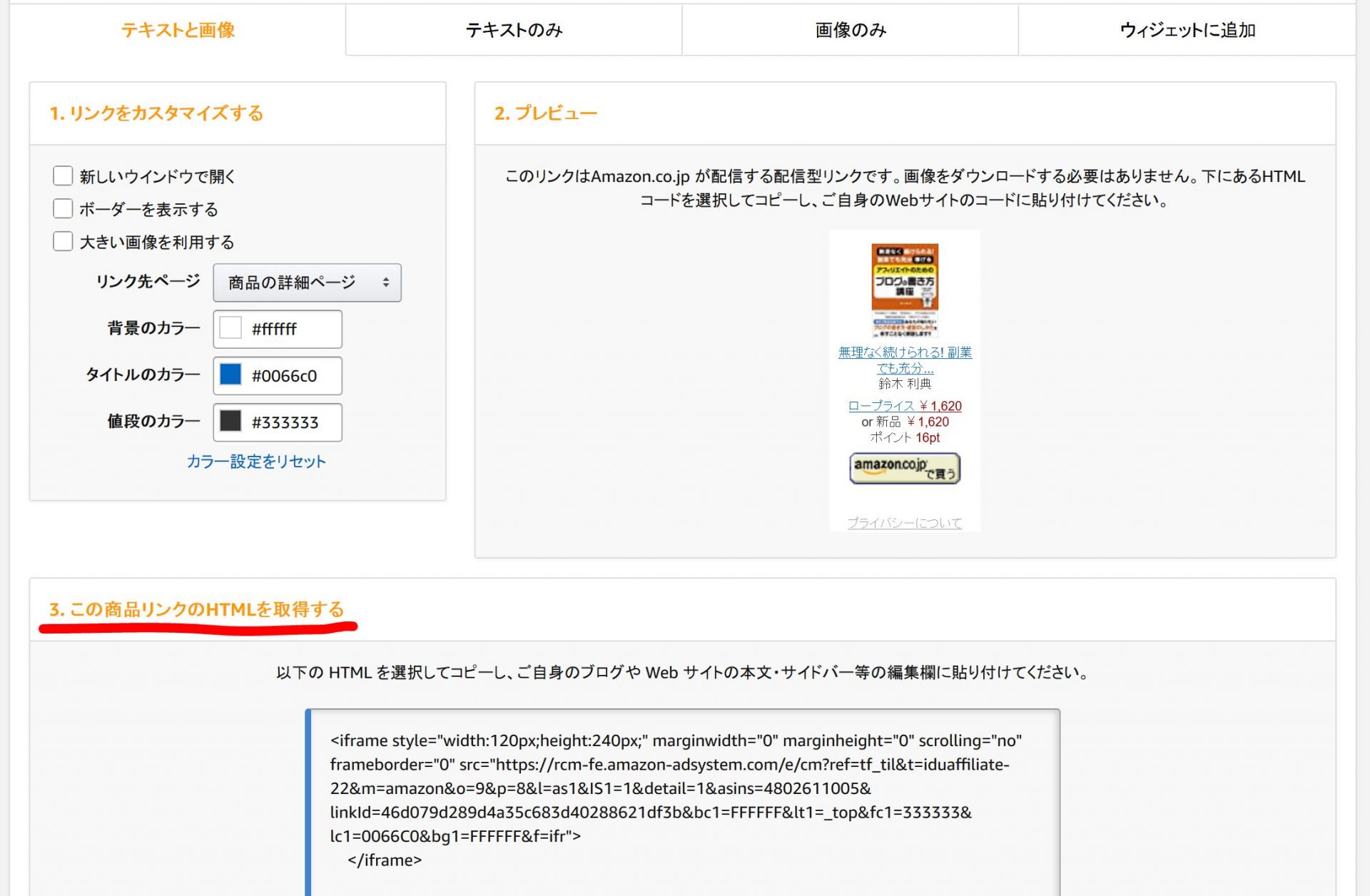Click the 値段のカラー label
This screenshot has height=896, width=1370.
click(x=153, y=421)
